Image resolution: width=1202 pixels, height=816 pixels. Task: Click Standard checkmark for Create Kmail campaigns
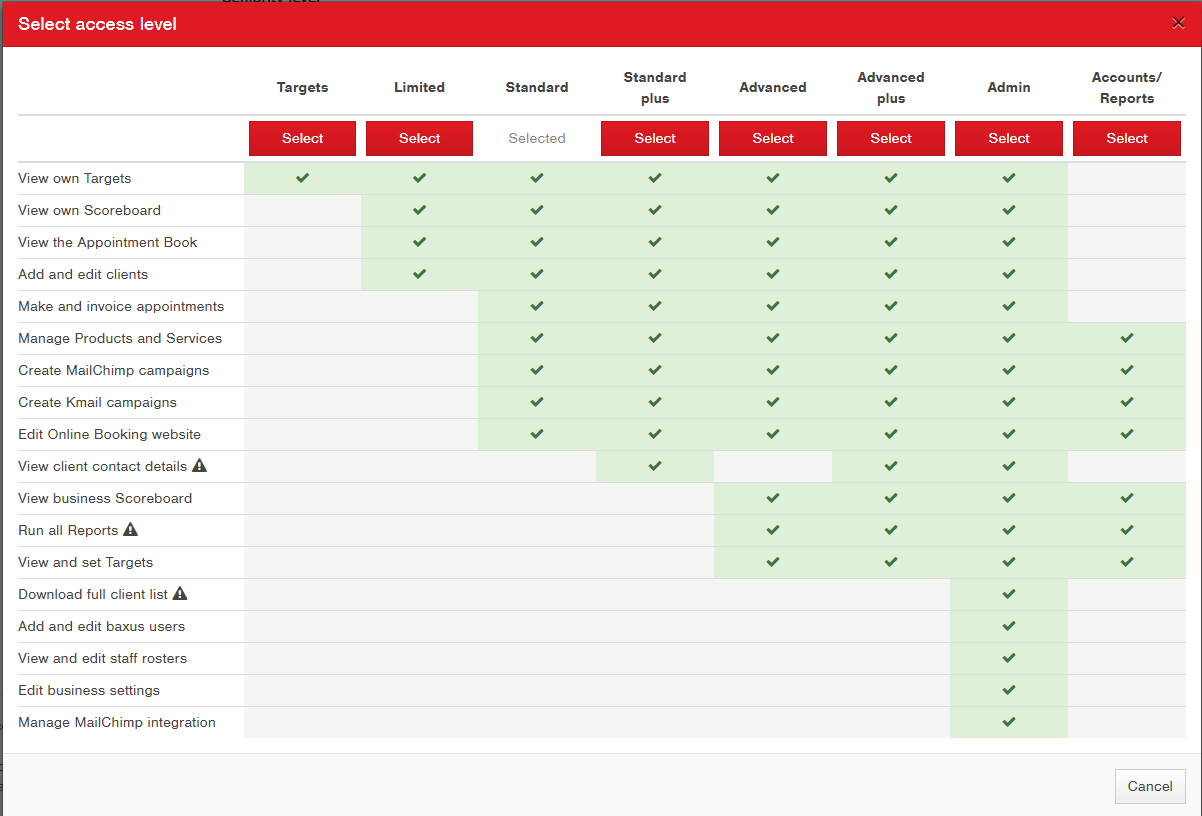tap(537, 402)
